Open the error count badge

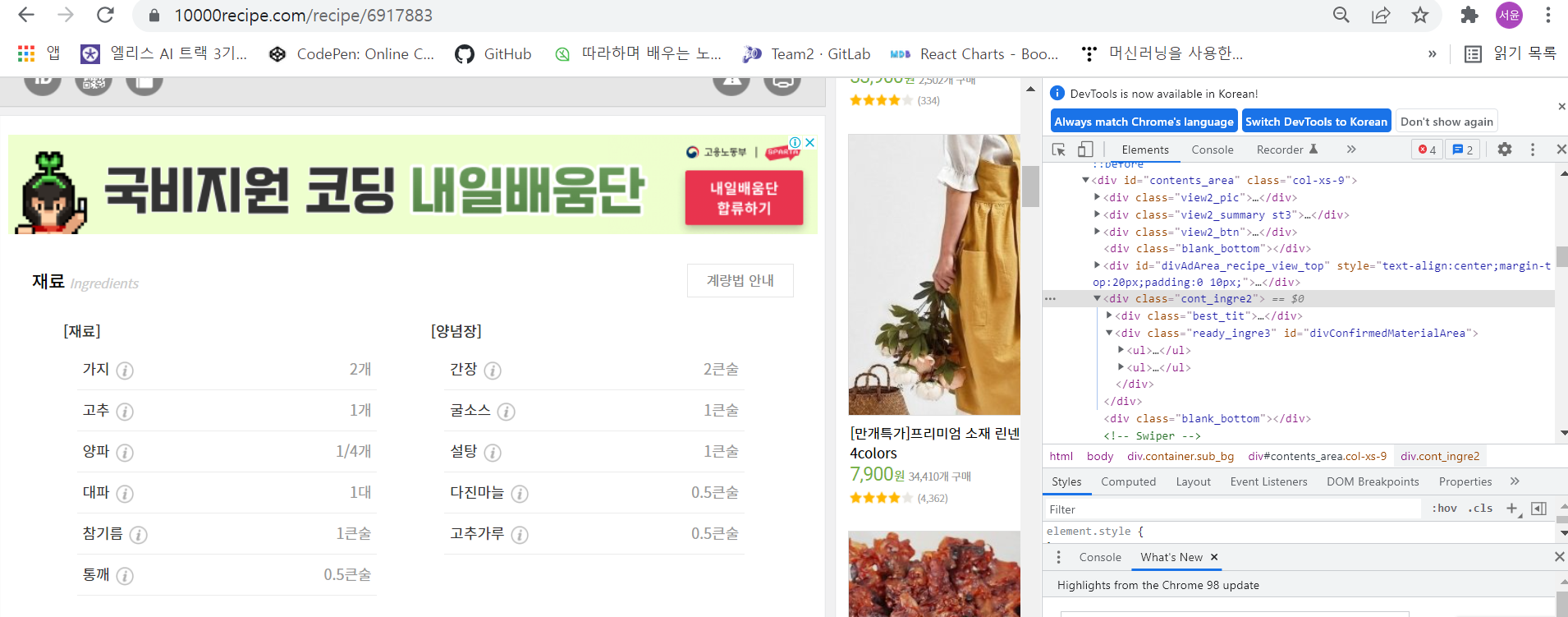point(1428,150)
